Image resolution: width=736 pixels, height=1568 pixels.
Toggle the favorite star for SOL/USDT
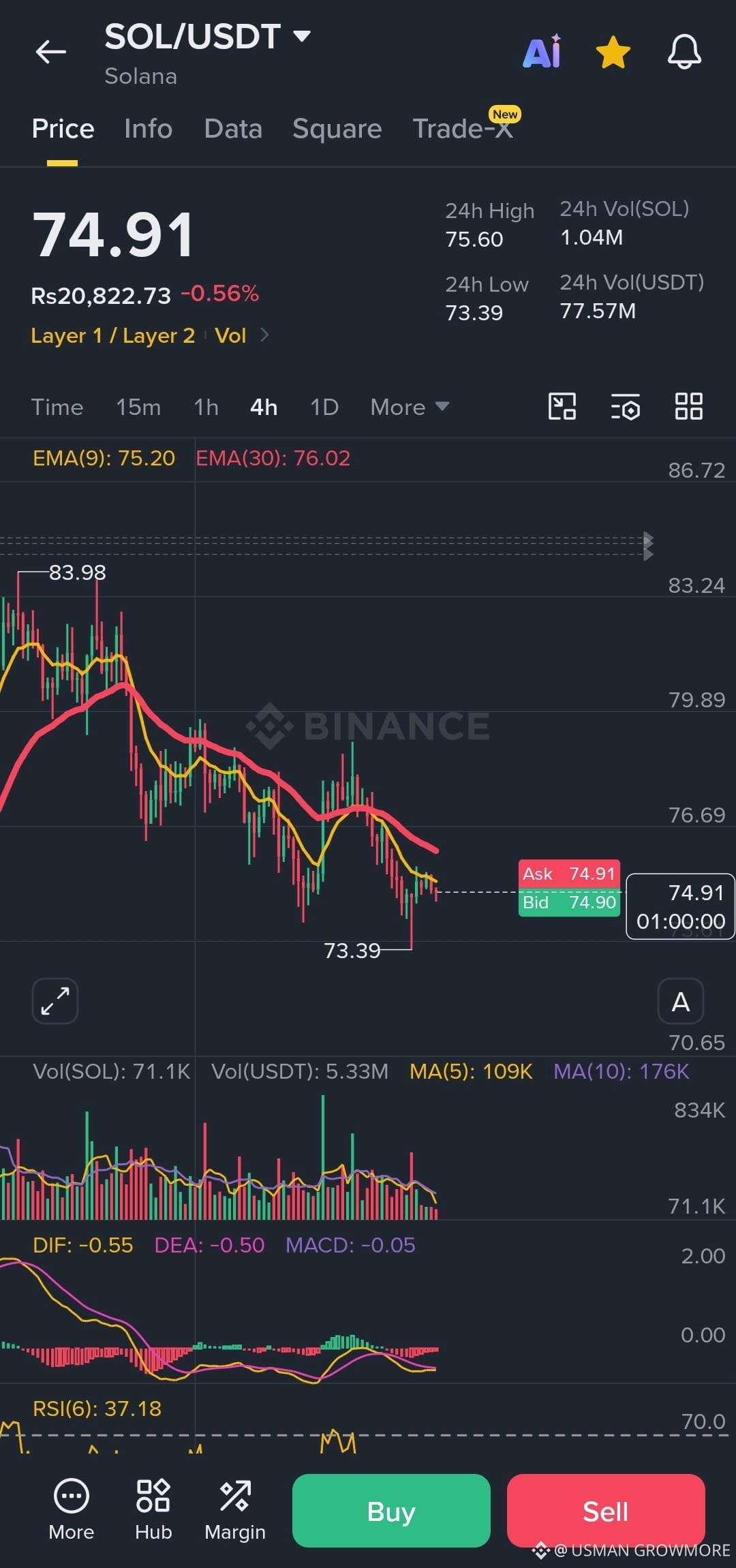(613, 52)
